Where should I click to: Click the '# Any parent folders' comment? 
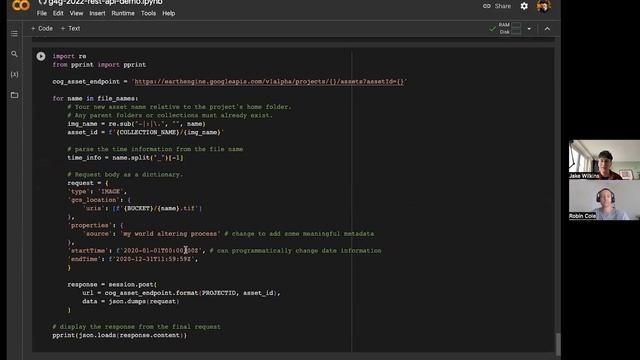(170, 116)
